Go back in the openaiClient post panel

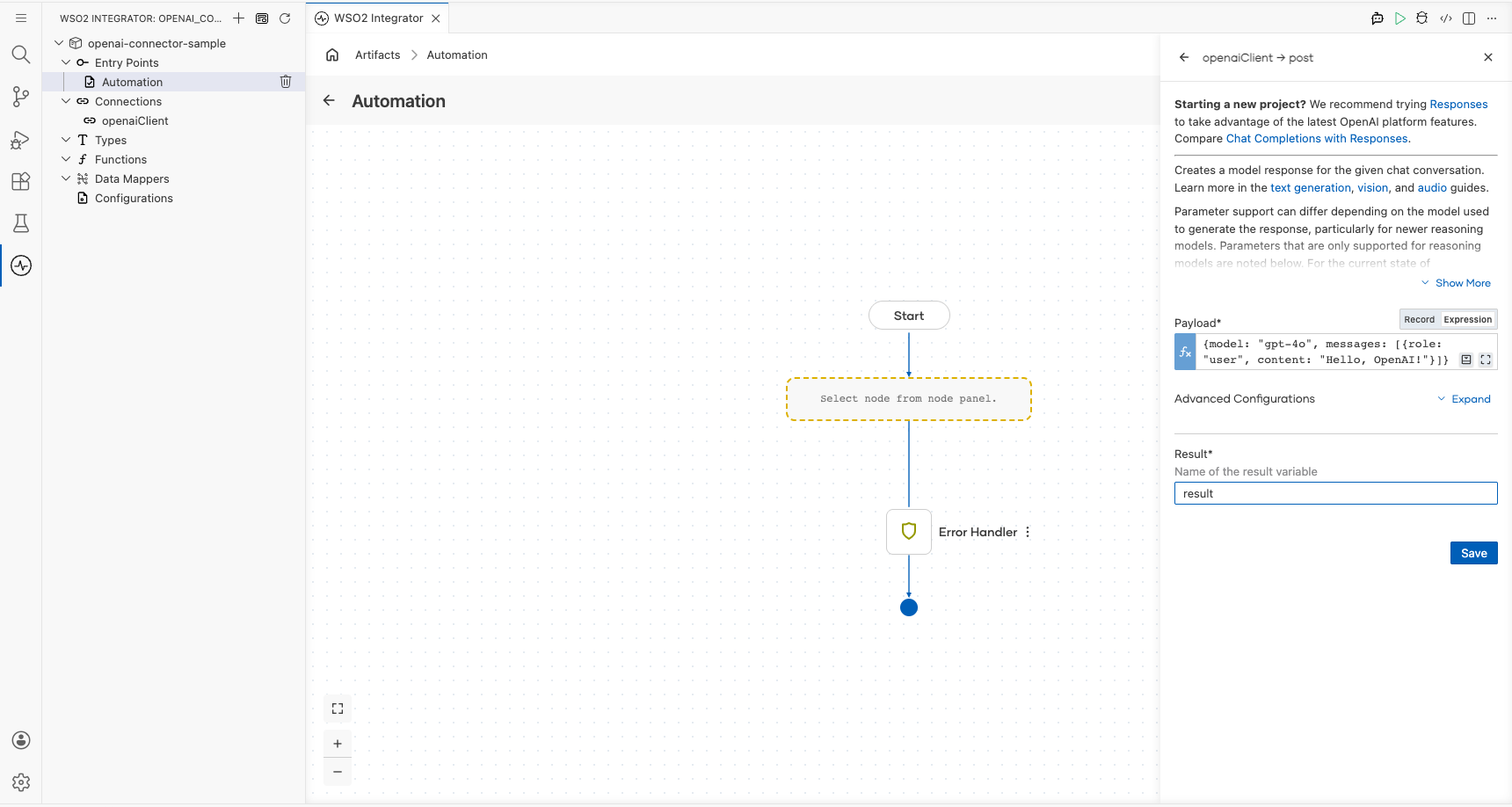1184,57
